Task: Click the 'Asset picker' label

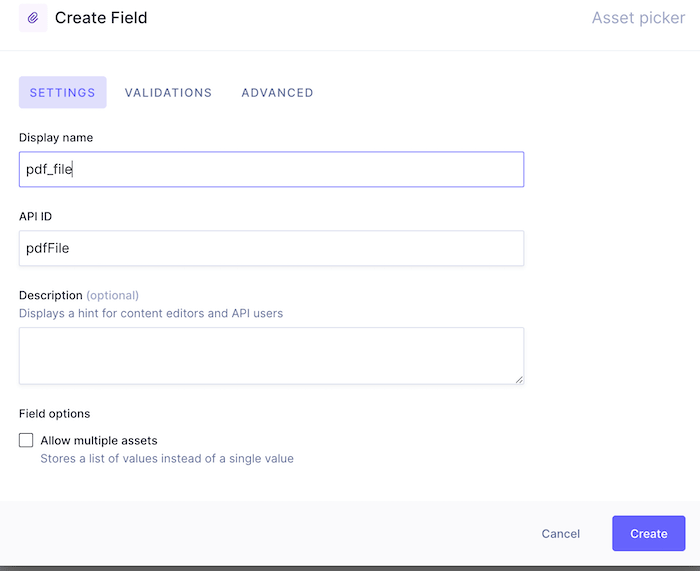Action: 638,18
